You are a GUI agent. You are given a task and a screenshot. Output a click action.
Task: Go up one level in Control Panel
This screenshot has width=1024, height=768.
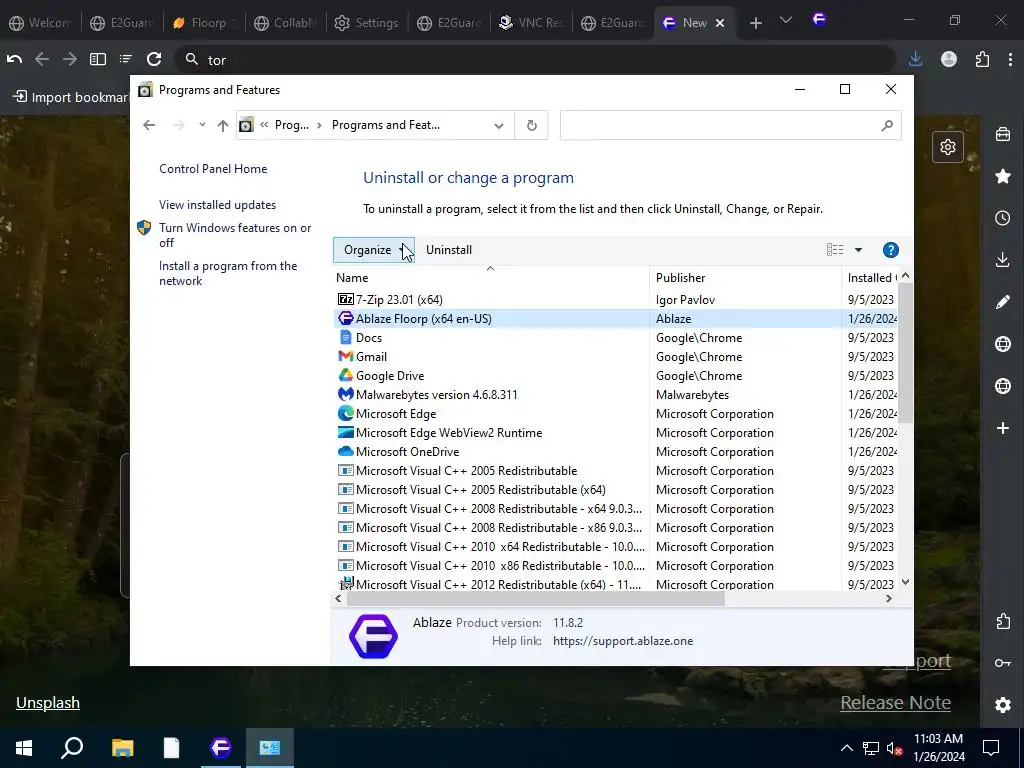pos(223,125)
